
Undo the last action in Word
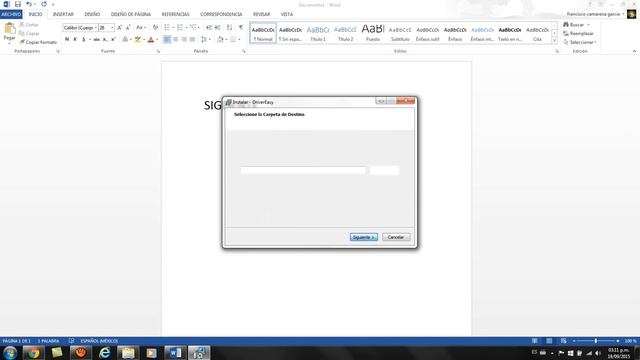29,4
